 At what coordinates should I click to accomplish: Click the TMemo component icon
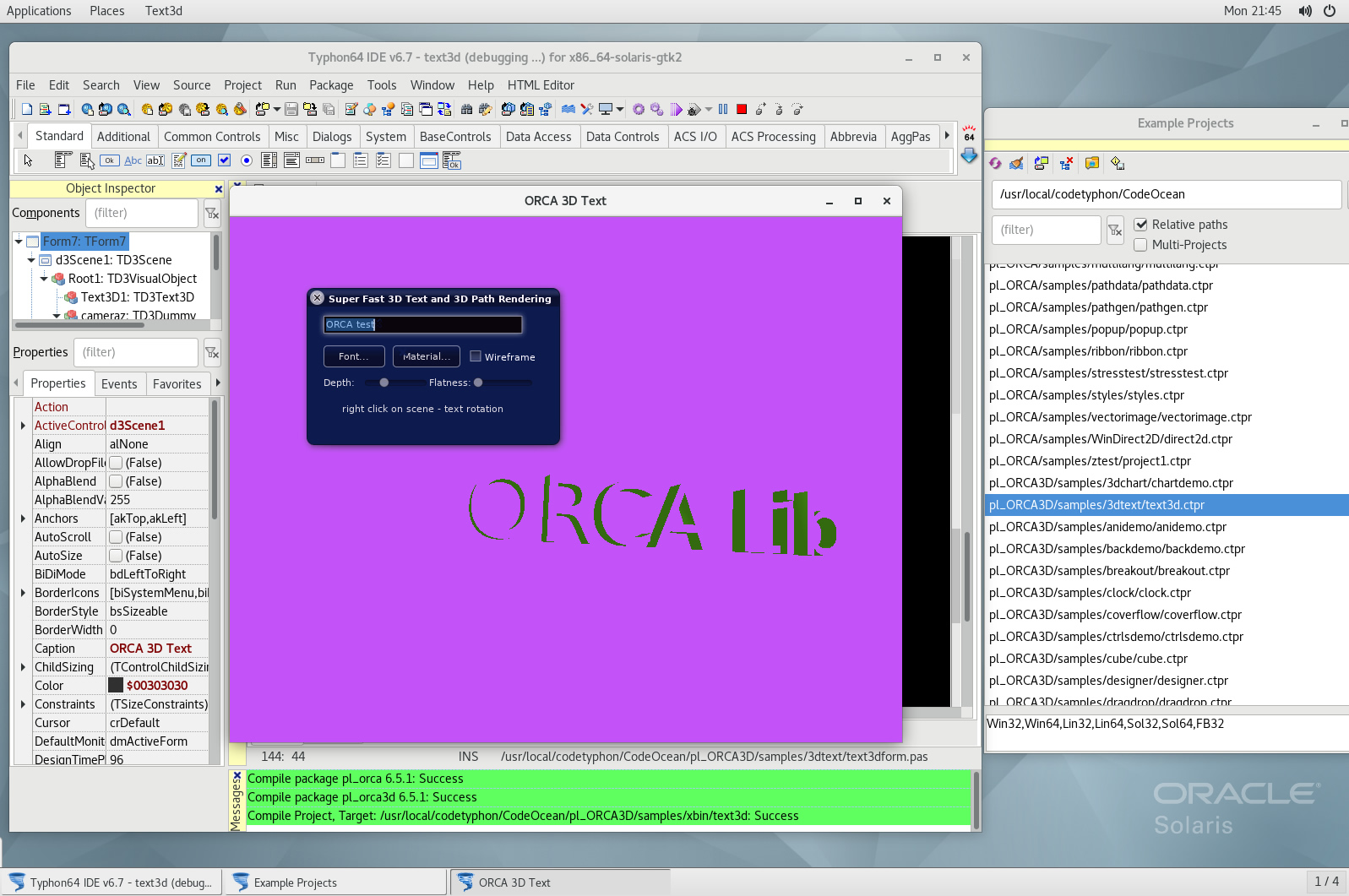(178, 160)
